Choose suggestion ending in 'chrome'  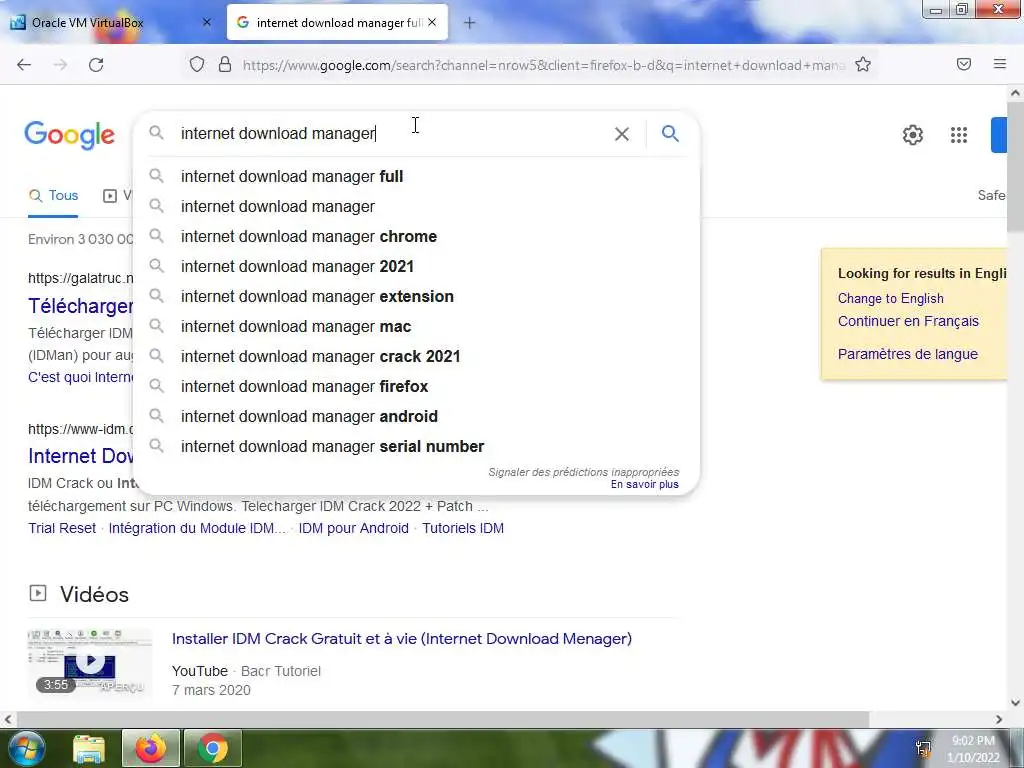click(x=417, y=236)
